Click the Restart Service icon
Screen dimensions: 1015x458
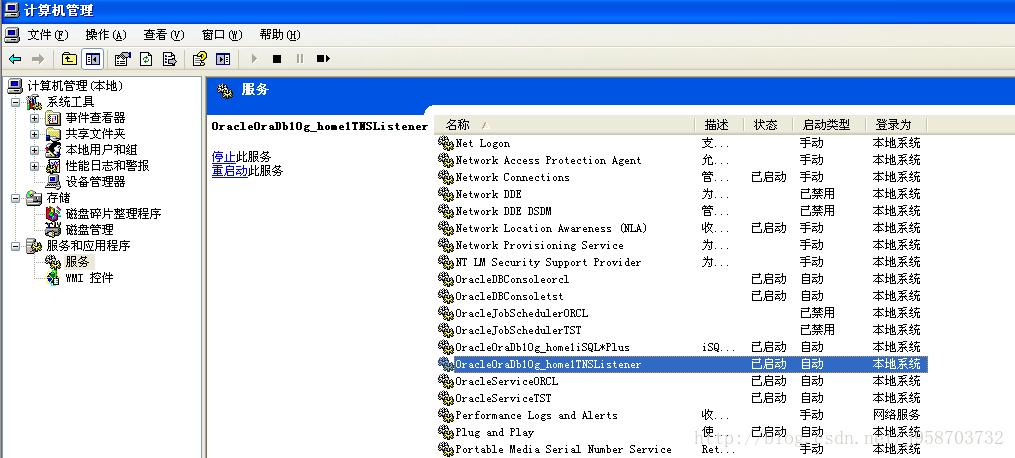(x=323, y=59)
